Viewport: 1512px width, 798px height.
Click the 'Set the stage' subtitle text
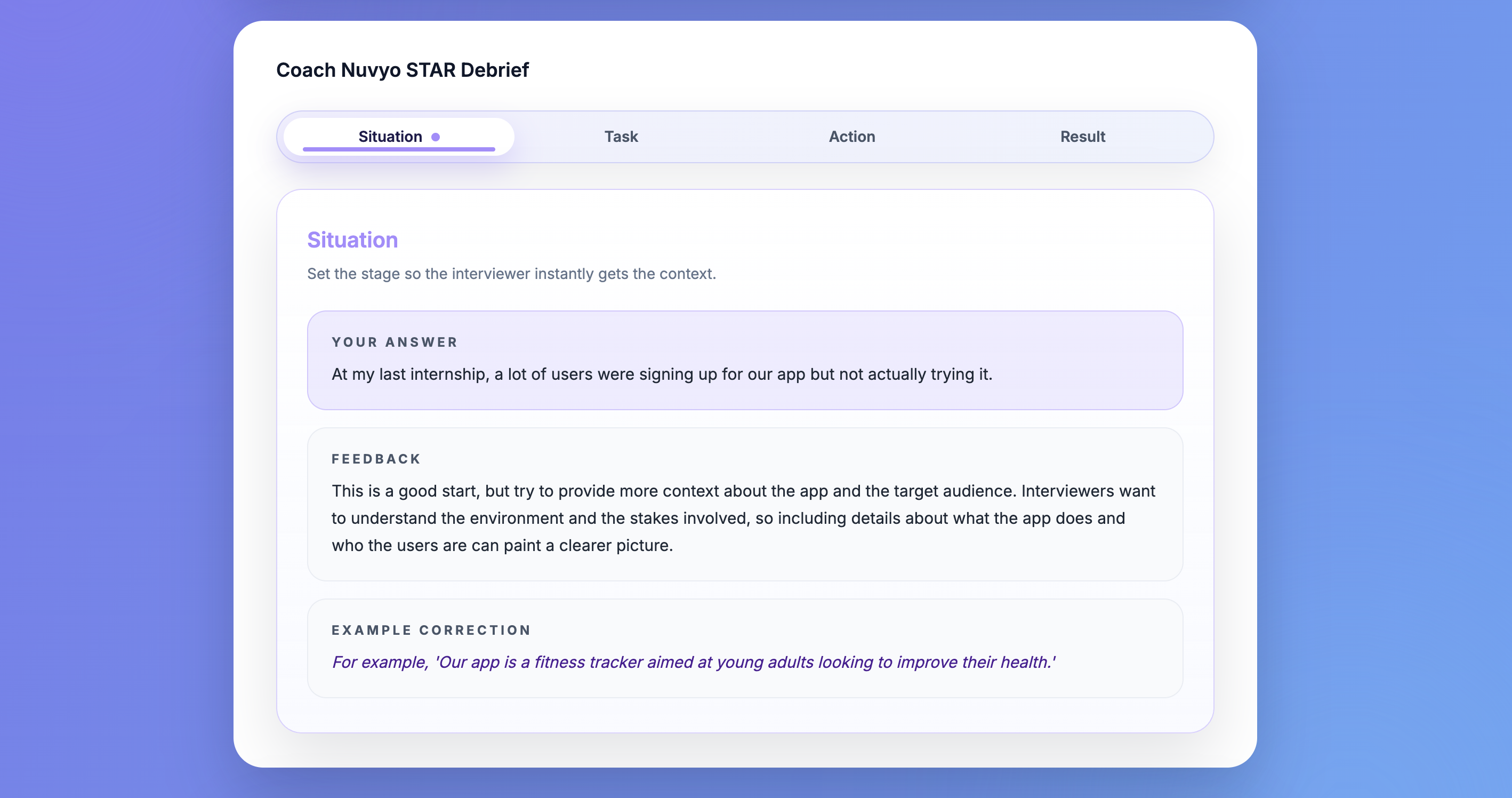click(511, 274)
